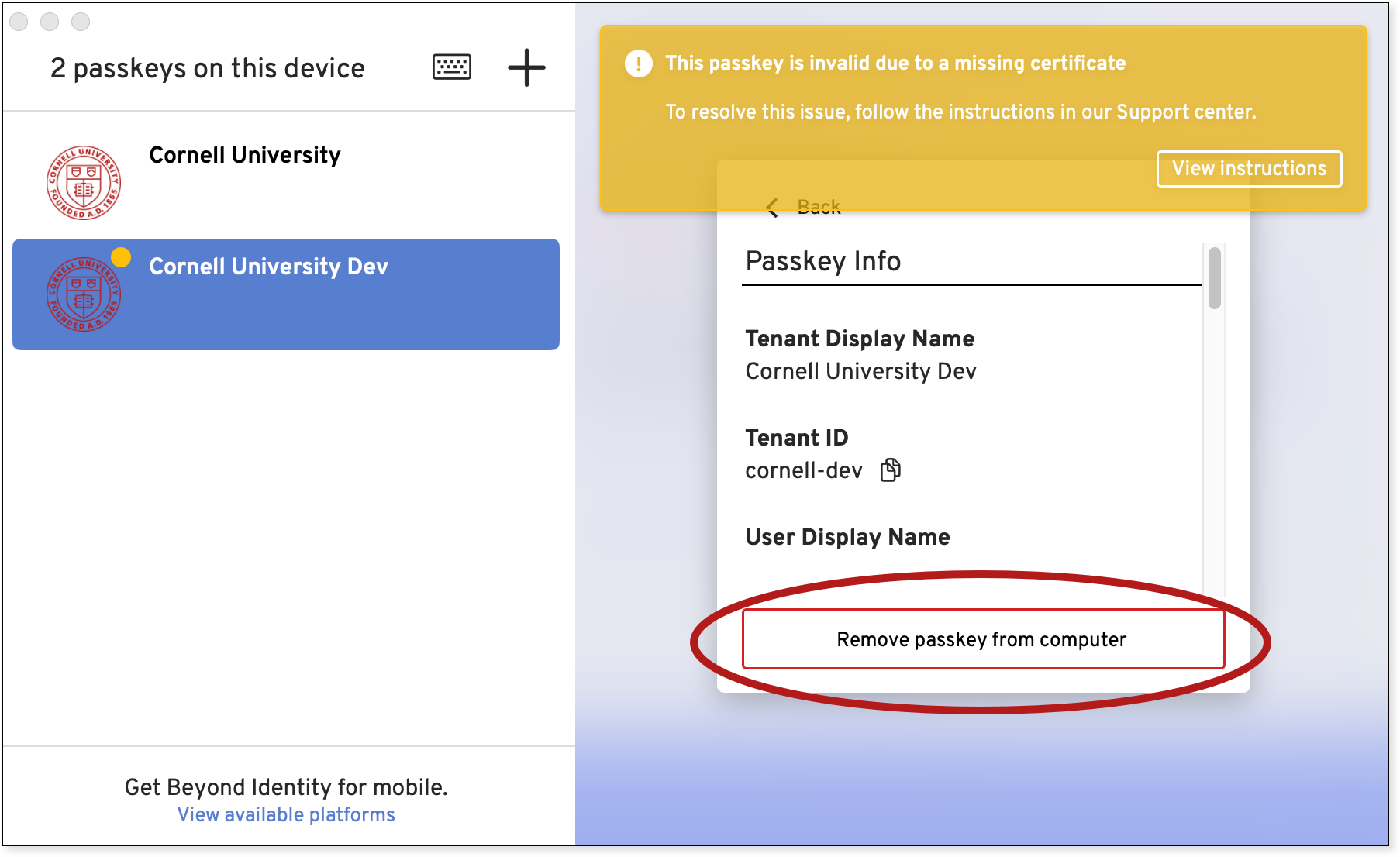This screenshot has width=1400, height=857.
Task: Click the exclamation alert icon in banner
Action: [x=638, y=64]
